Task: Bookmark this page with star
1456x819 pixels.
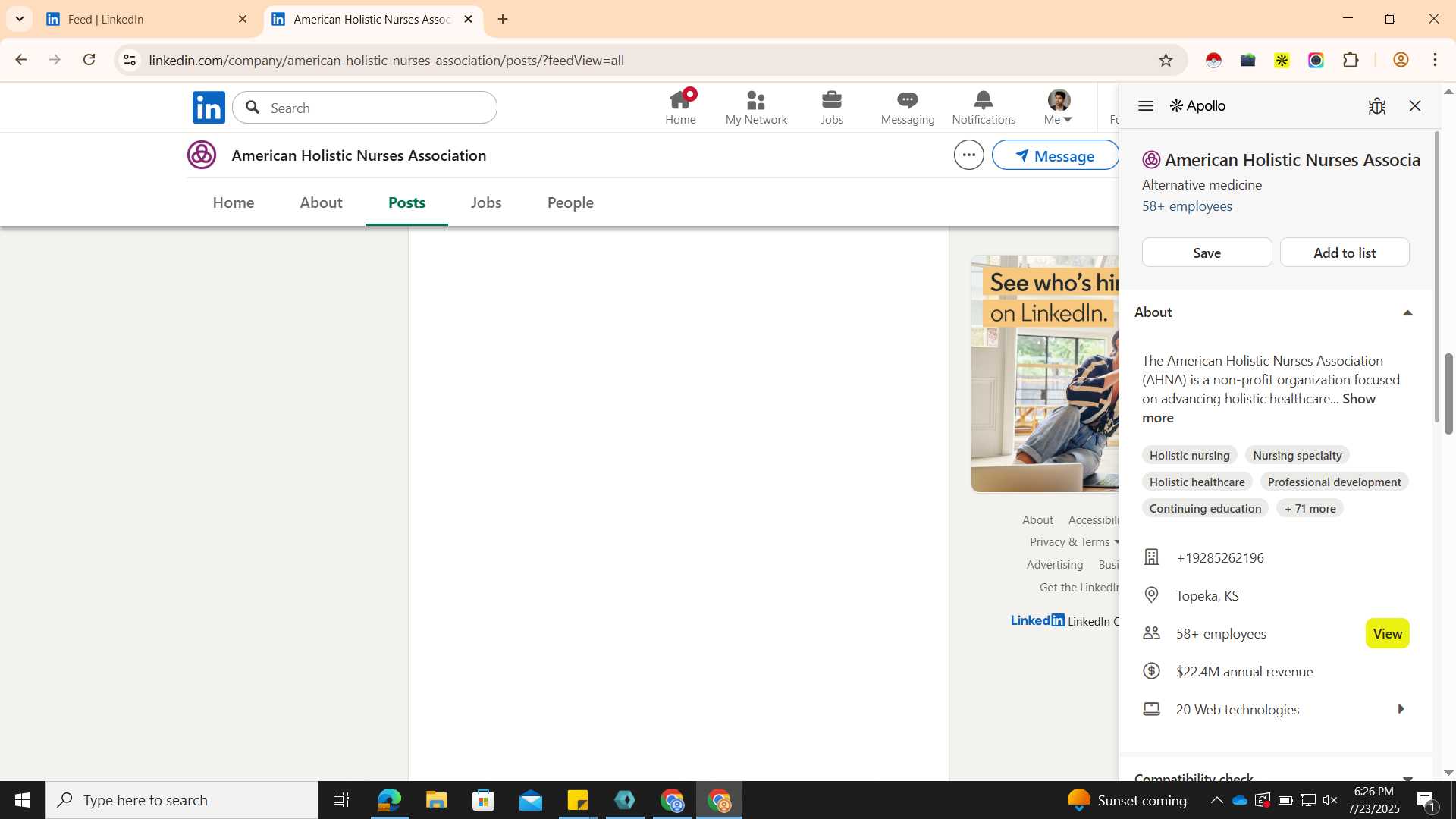Action: (1166, 60)
